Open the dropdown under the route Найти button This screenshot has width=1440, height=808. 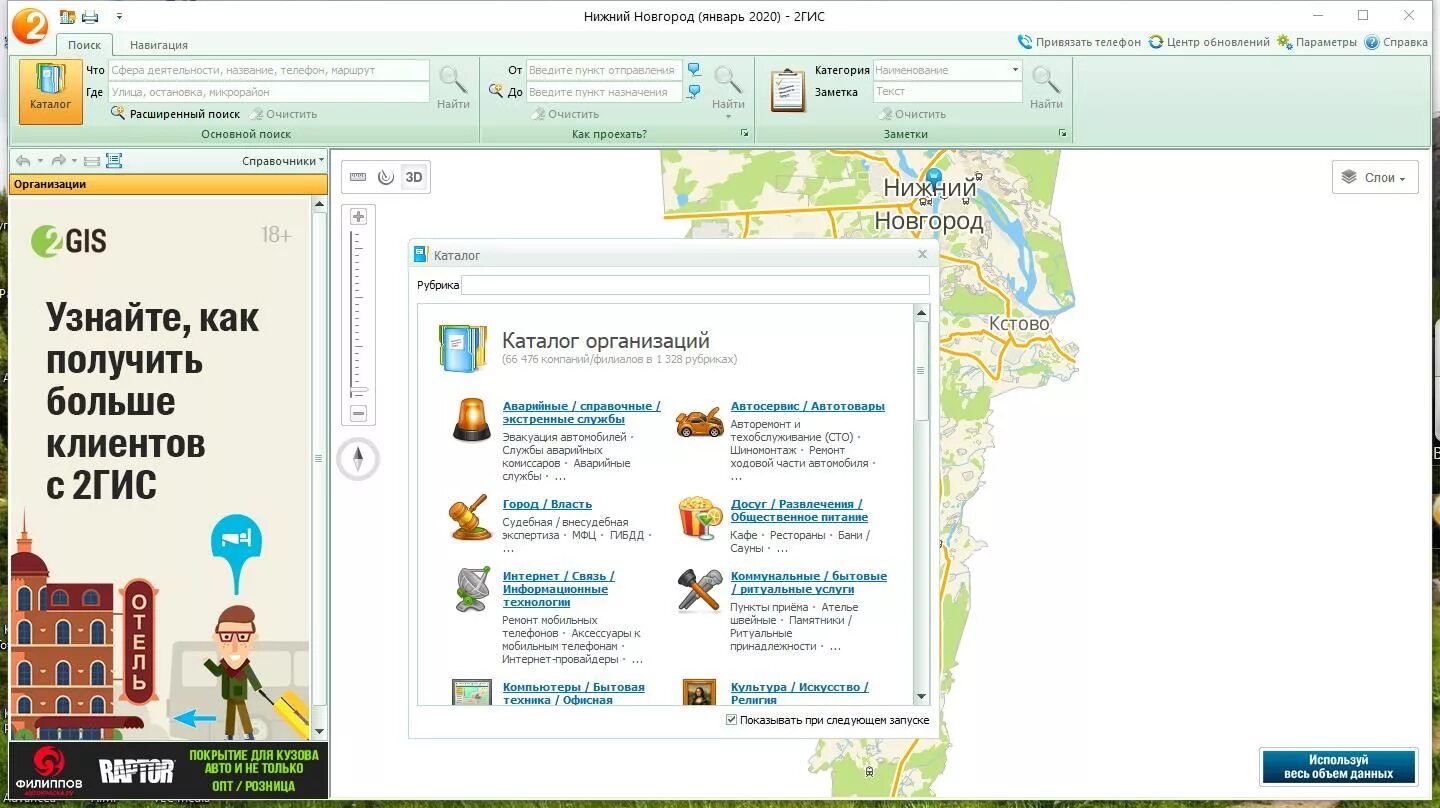coord(728,117)
